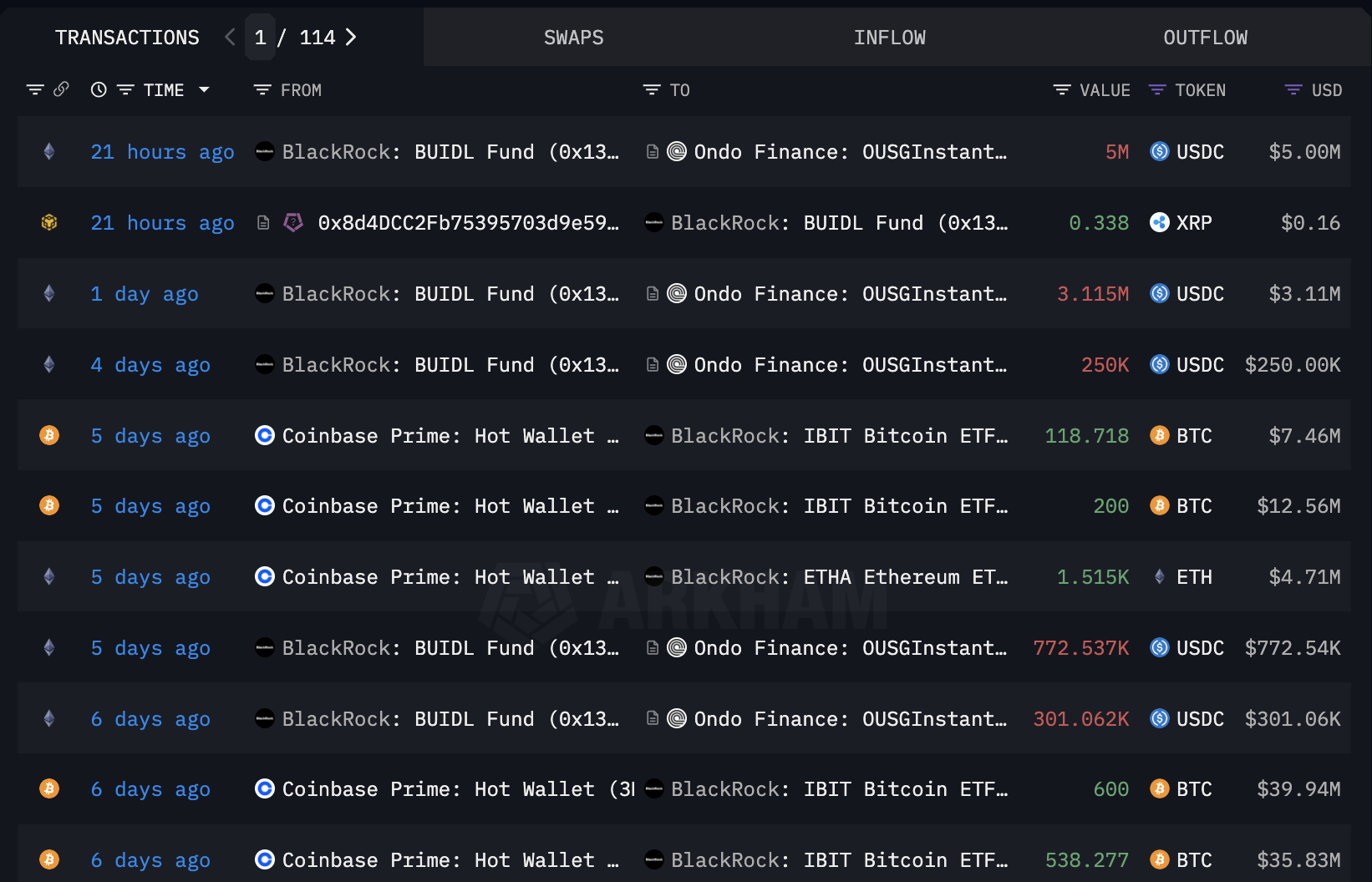Click contract document icon before 0x8d4DCC2F address
The image size is (1372, 882).
pos(263,222)
